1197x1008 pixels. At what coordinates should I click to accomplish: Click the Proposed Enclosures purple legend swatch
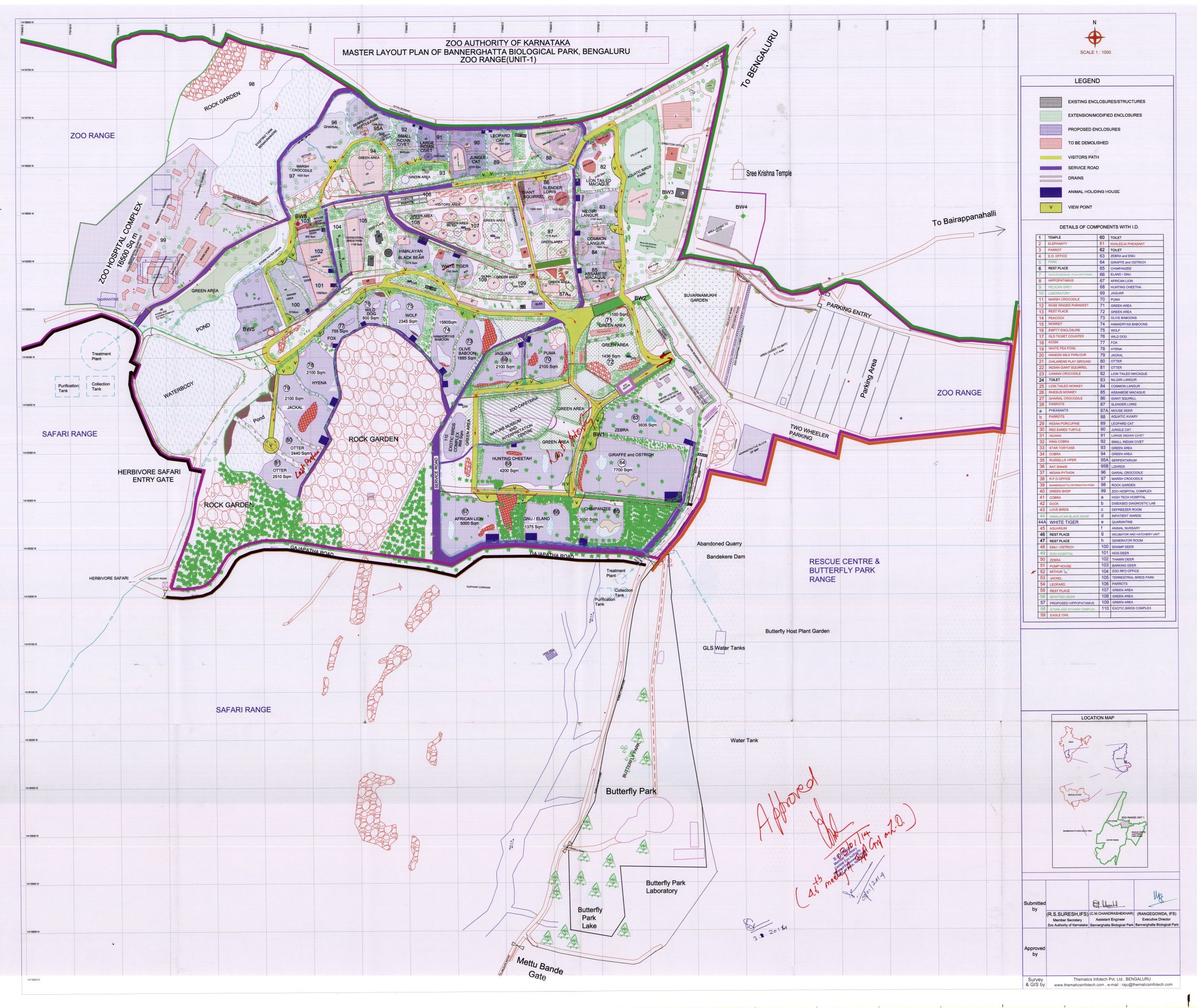[x=1050, y=129]
